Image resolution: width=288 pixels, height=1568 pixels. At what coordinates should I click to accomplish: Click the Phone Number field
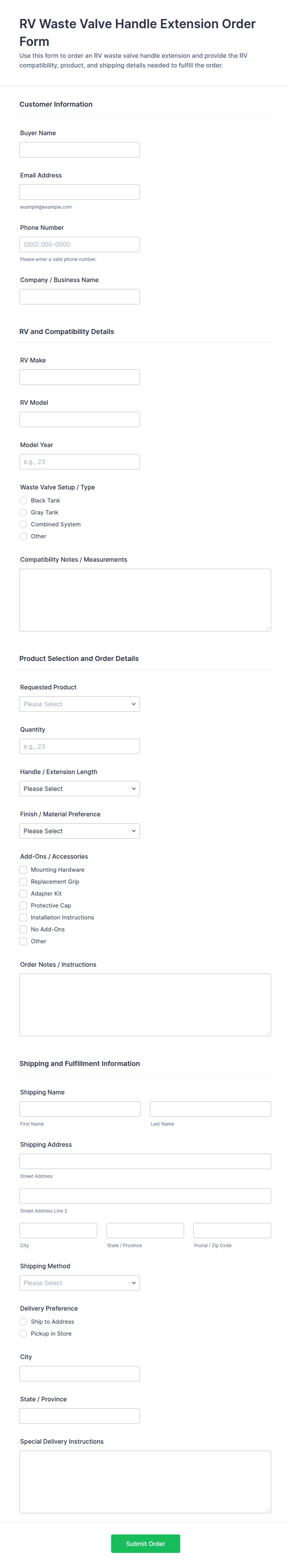pyautogui.click(x=80, y=244)
